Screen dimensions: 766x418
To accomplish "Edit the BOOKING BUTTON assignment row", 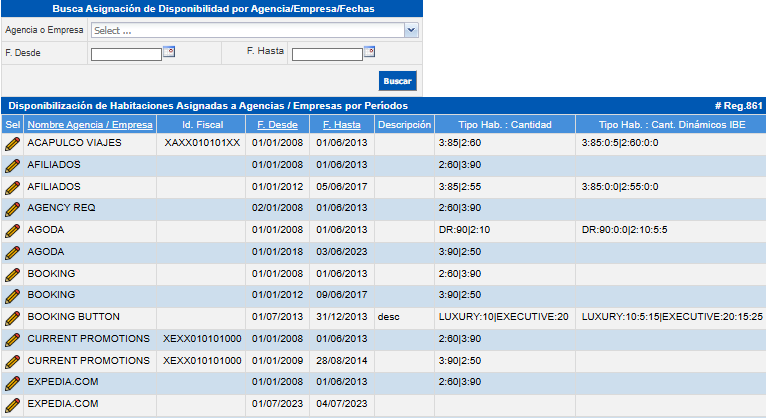I will [12, 317].
